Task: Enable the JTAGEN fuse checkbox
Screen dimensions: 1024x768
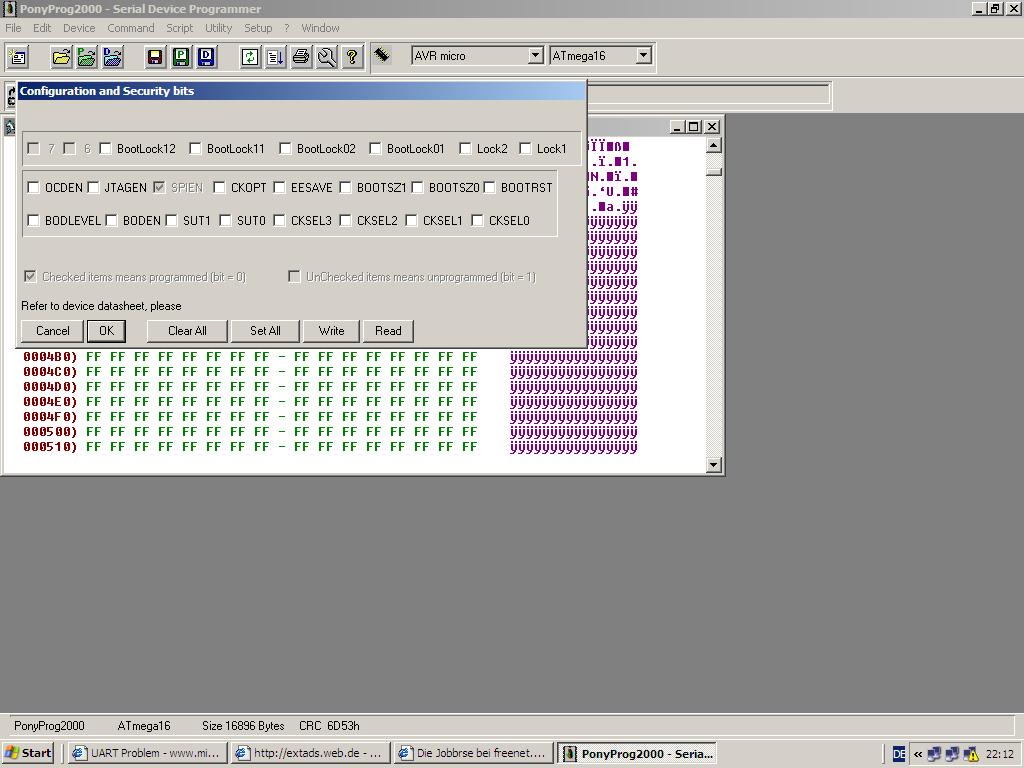Action: (93, 187)
